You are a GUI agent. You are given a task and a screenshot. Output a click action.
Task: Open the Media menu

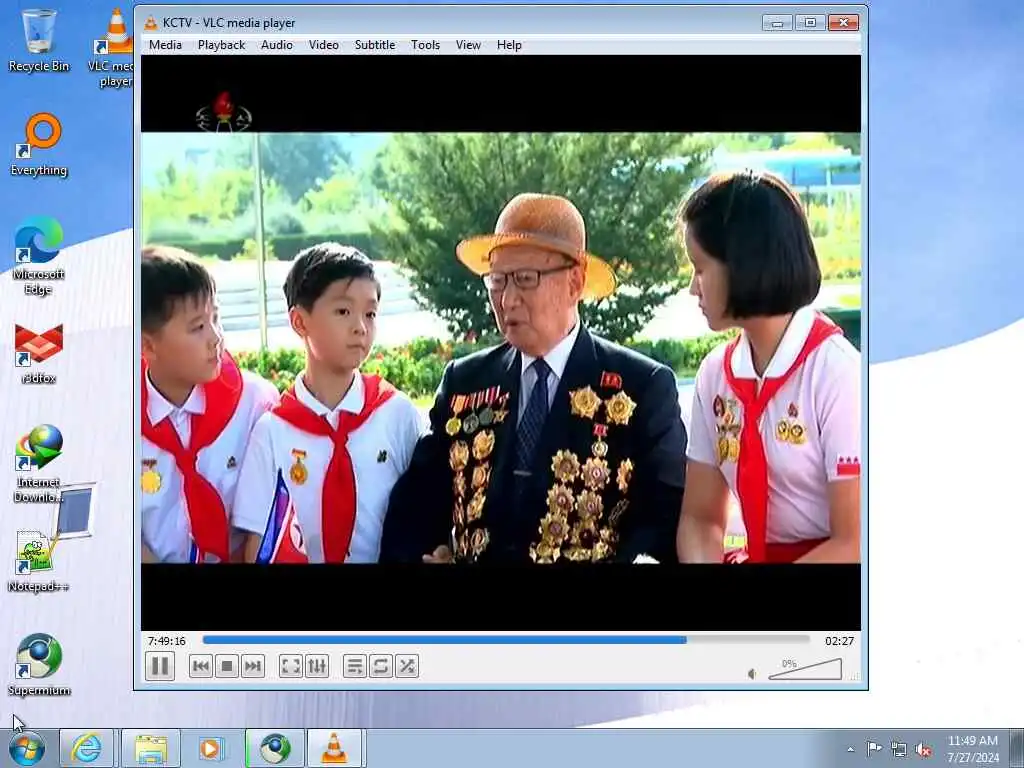165,45
